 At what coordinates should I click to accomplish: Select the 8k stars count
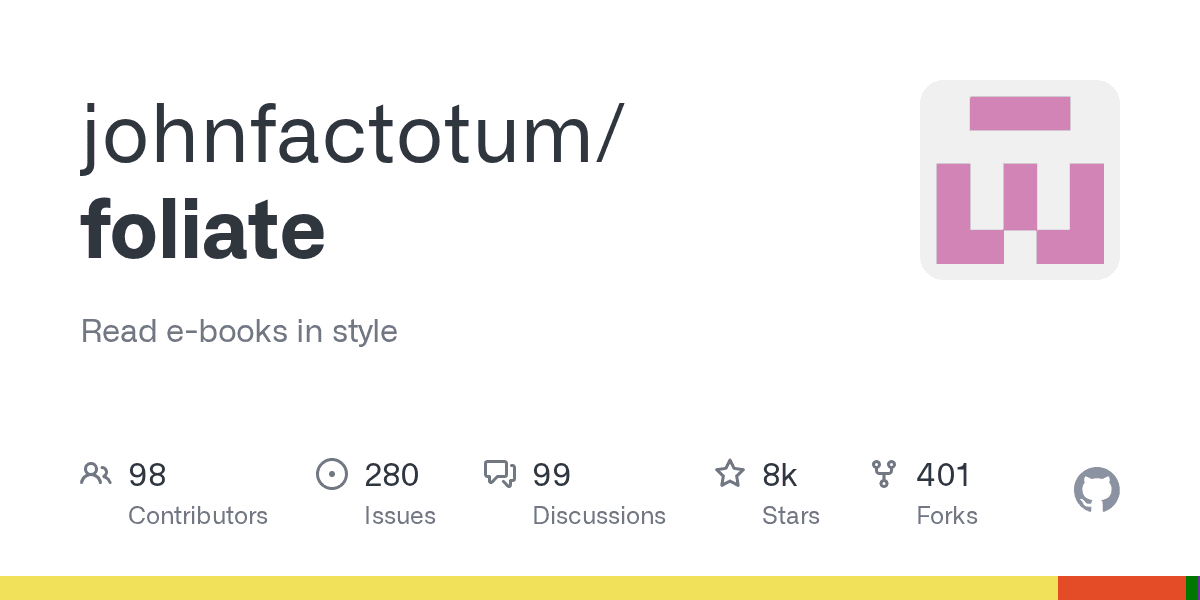point(780,475)
